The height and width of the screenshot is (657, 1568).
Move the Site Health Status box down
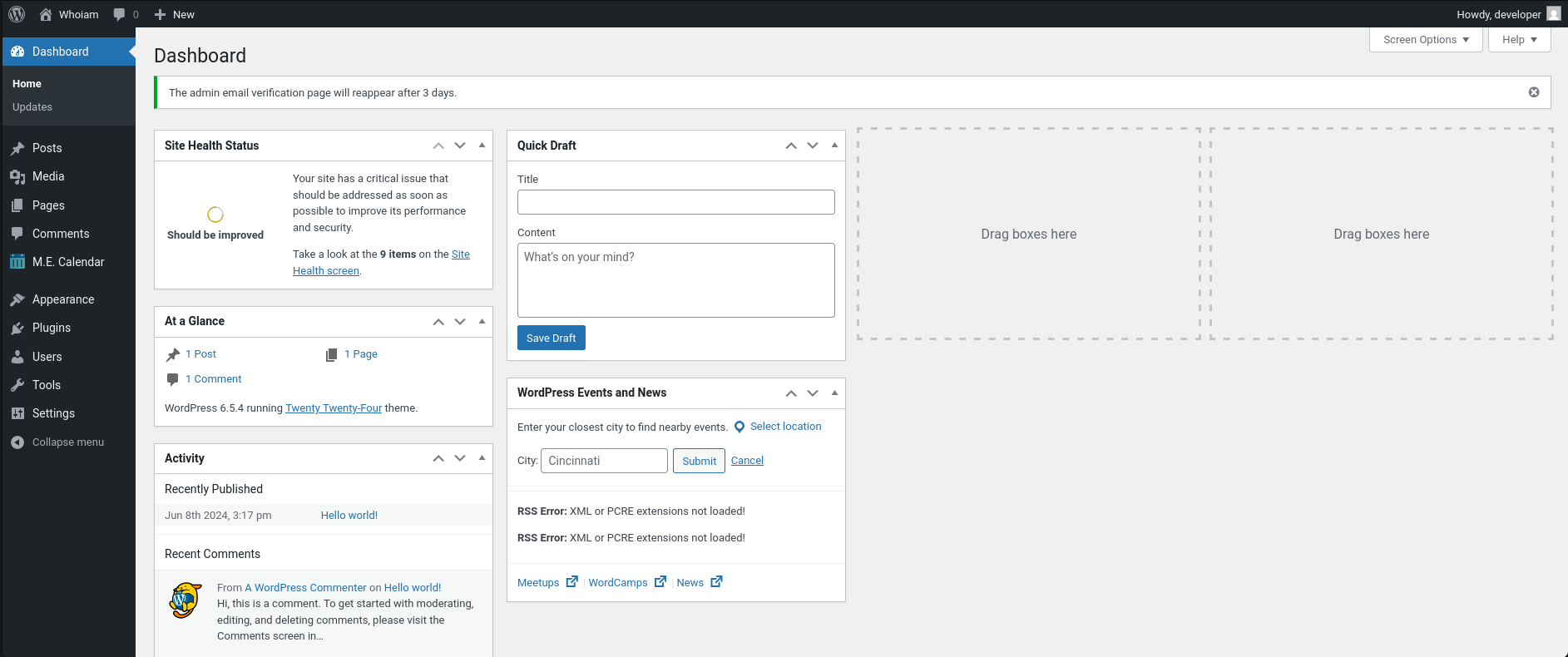(460, 146)
